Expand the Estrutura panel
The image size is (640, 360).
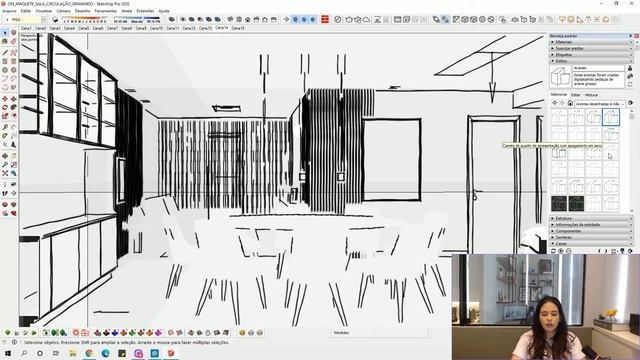coord(591,218)
